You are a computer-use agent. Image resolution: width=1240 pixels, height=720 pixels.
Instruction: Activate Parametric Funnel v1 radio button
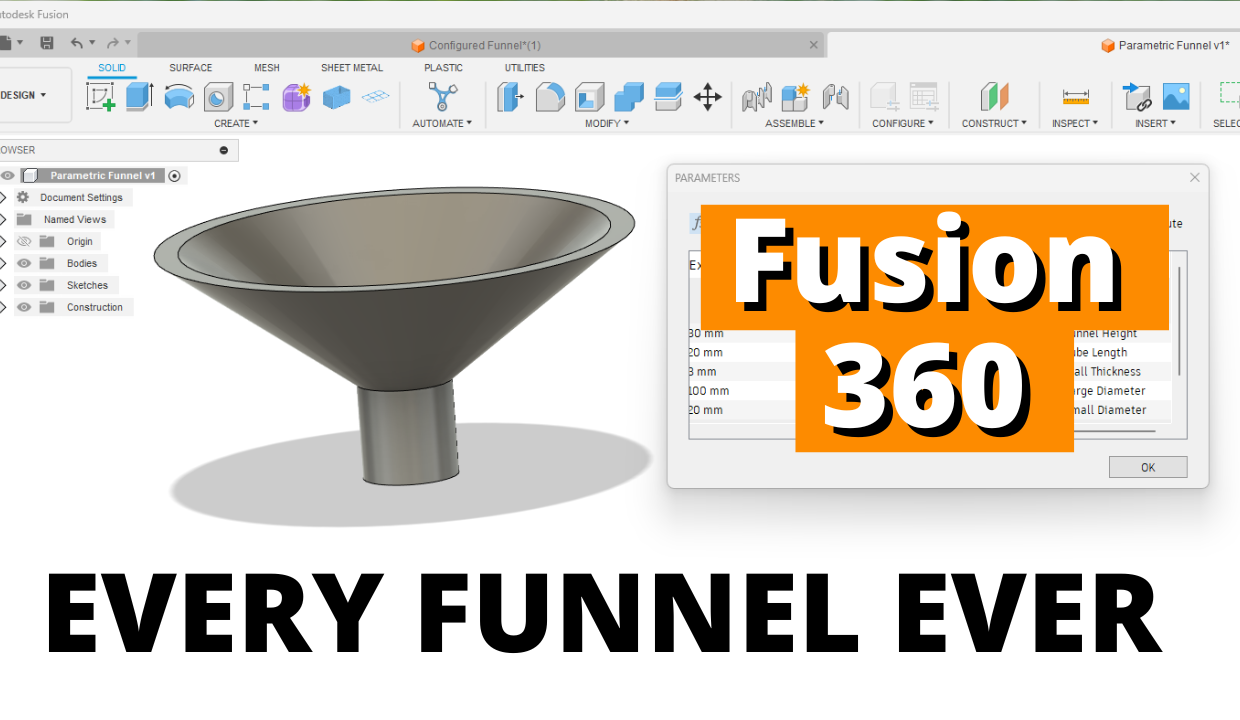(x=175, y=176)
